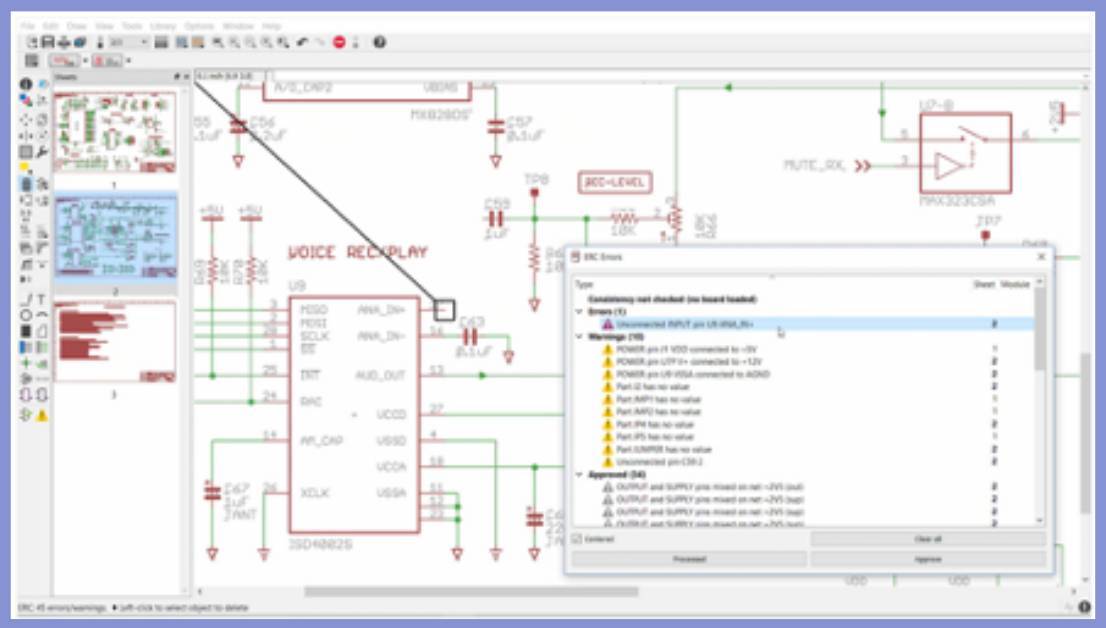
Task: Click the red ERC errors icon in the toolbar
Action: [339, 43]
